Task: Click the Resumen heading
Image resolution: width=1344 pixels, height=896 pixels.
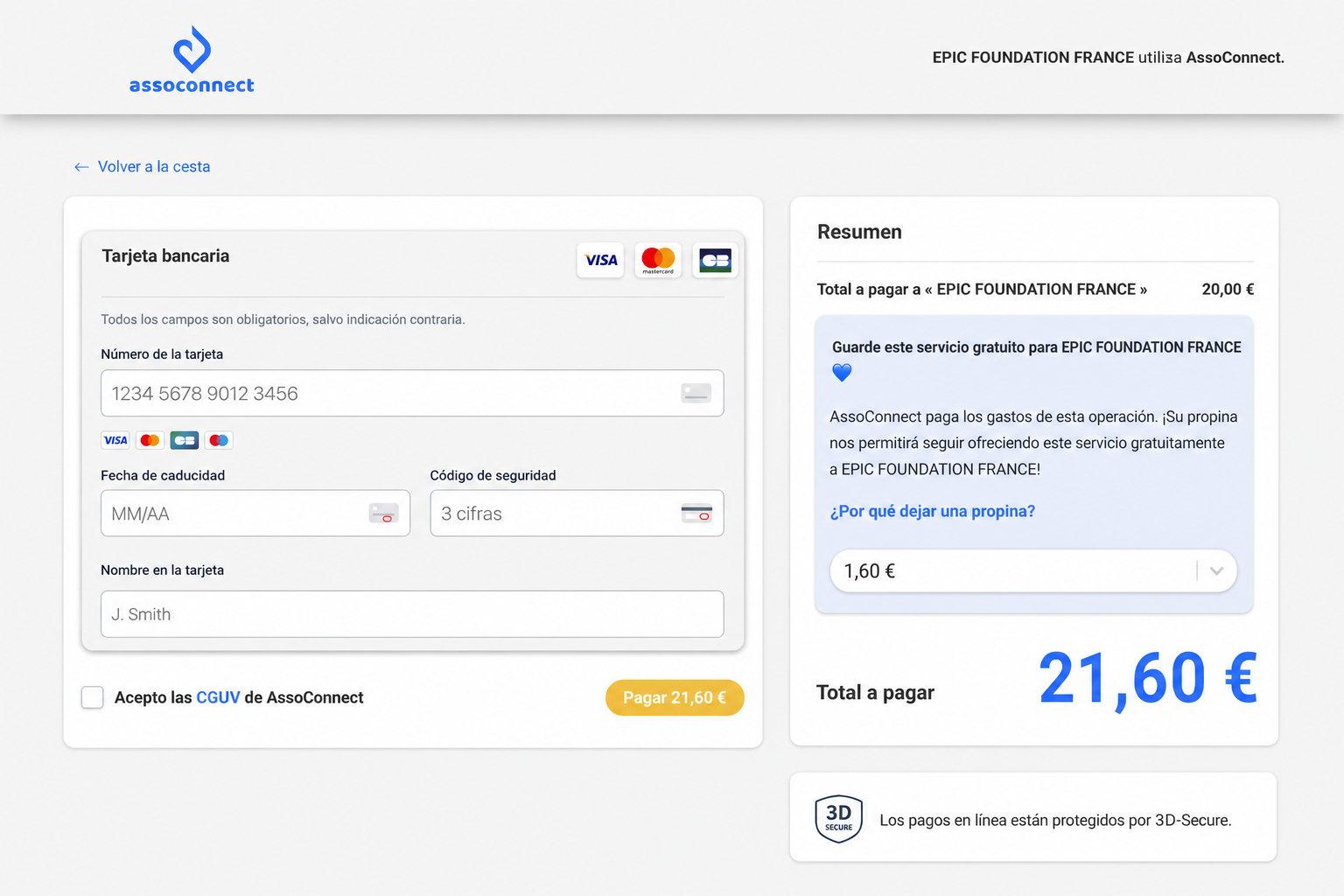Action: click(859, 232)
